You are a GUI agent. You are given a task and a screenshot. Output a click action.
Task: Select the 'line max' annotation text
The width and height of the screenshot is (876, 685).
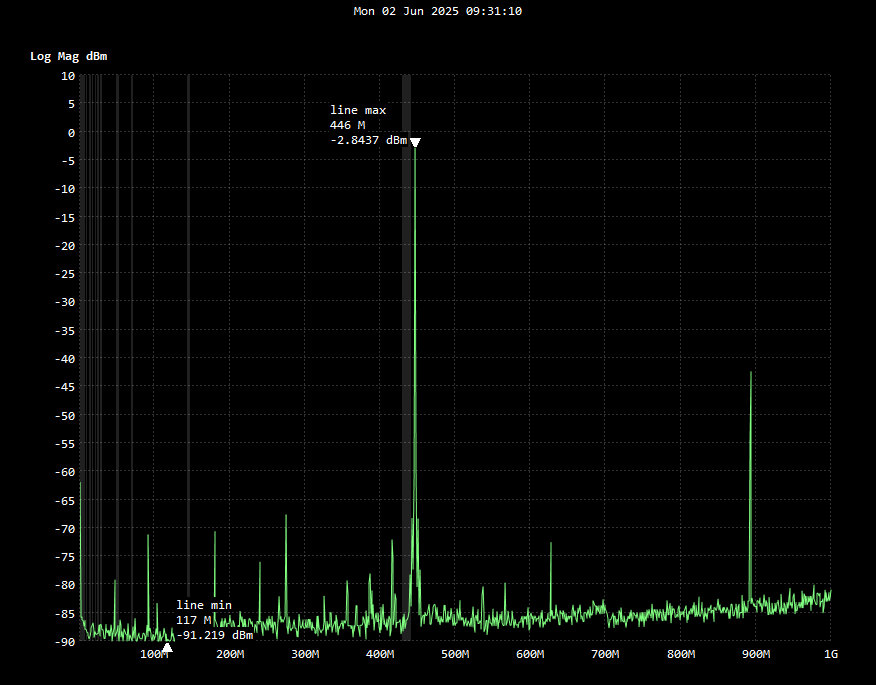click(x=358, y=110)
